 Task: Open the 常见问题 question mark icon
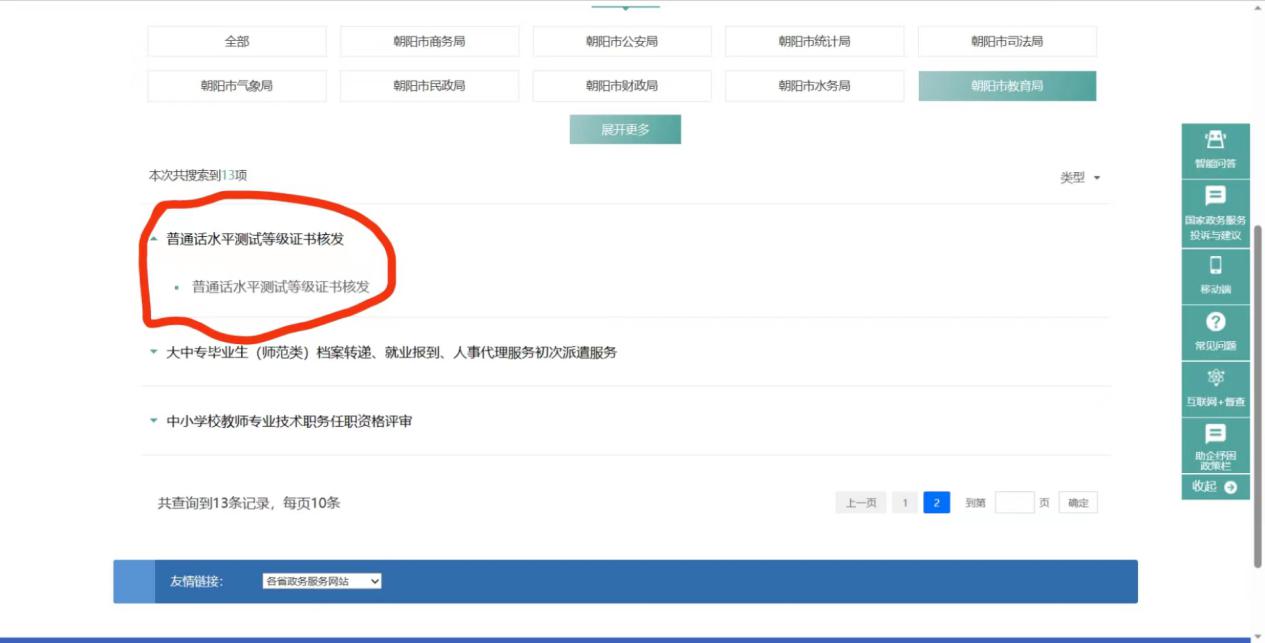(1215, 331)
